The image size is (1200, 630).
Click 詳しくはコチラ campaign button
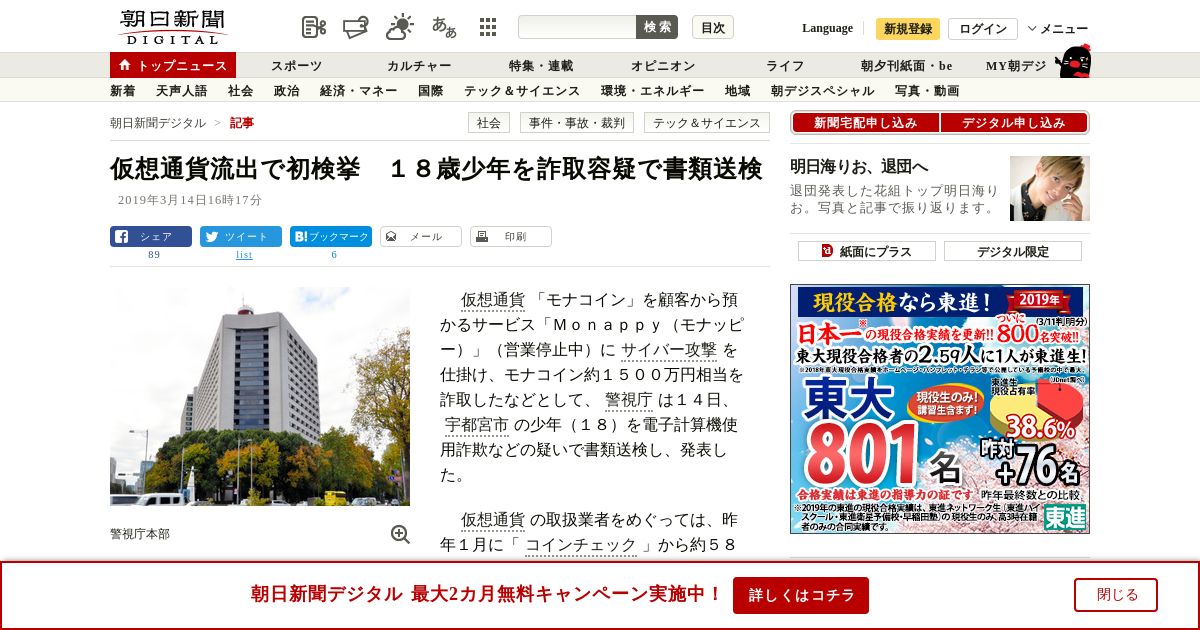click(x=801, y=595)
